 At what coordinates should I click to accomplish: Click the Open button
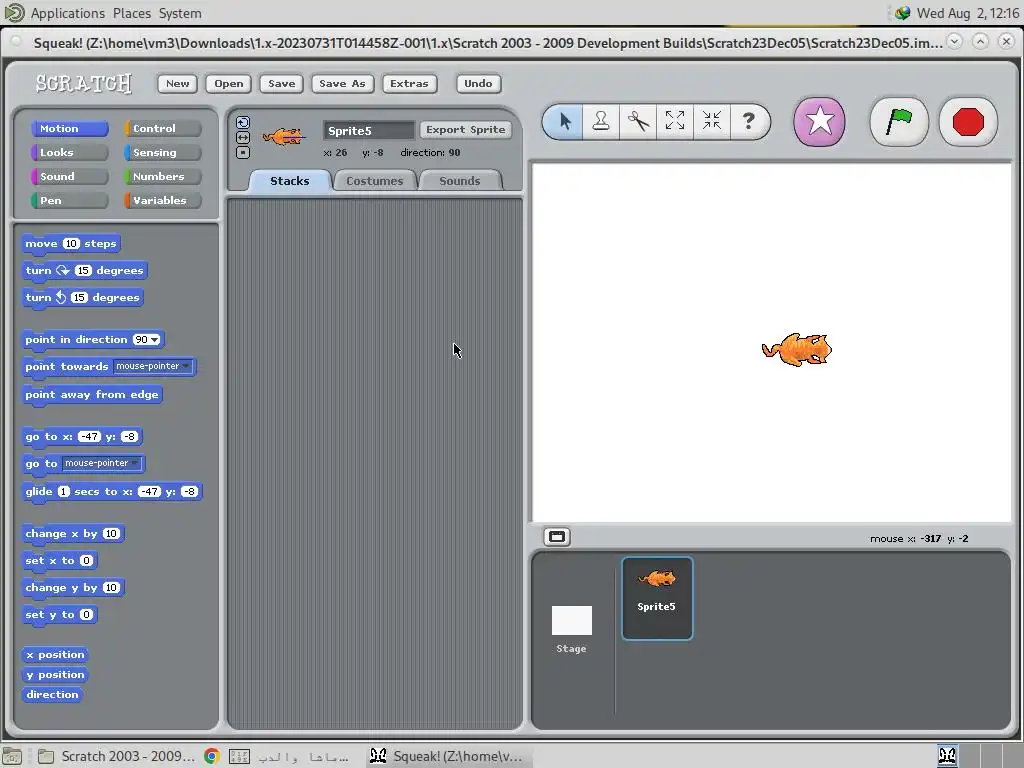click(x=229, y=84)
